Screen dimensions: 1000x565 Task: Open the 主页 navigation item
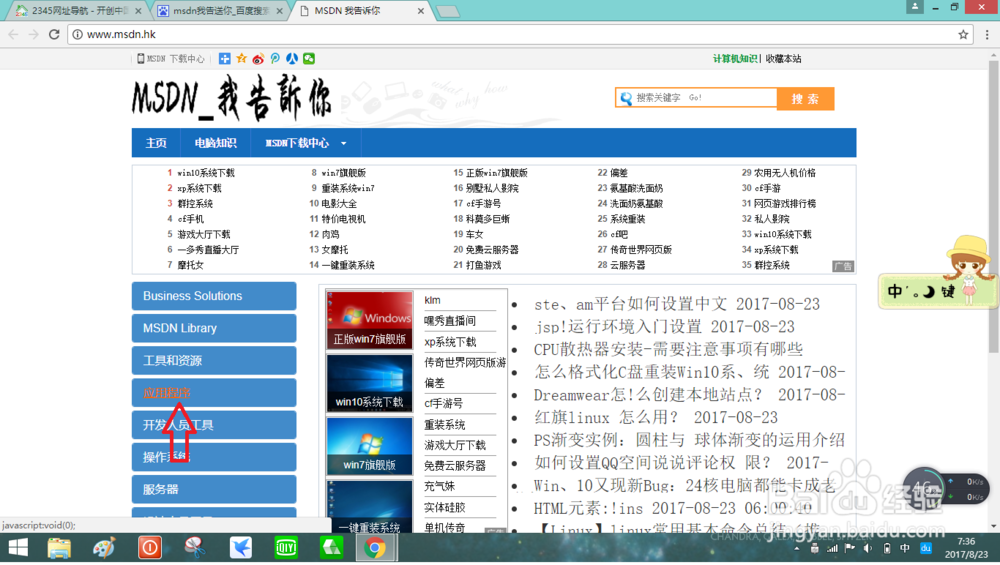pyautogui.click(x=156, y=143)
